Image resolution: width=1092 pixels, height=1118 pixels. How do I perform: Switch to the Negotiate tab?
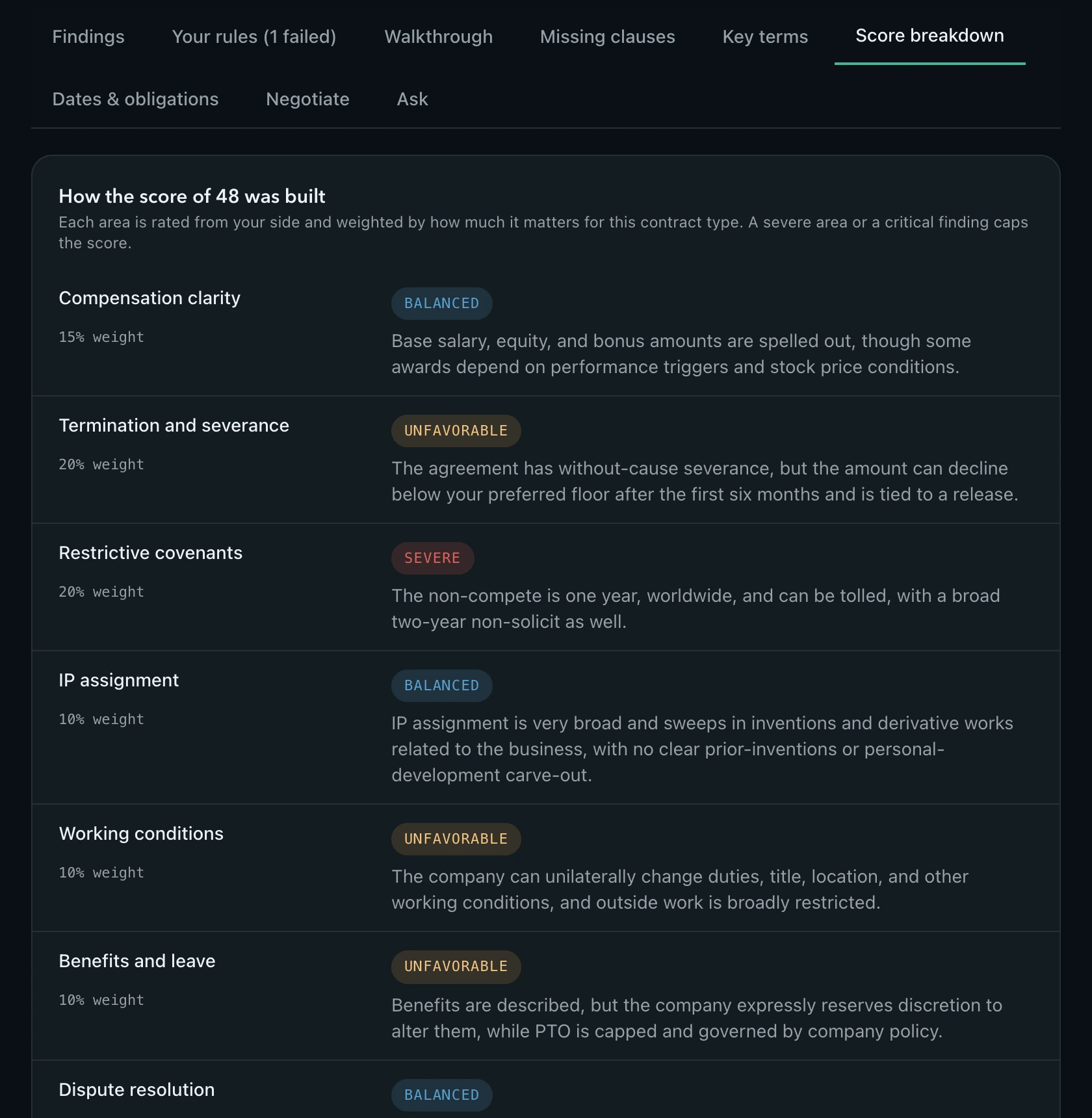point(307,99)
